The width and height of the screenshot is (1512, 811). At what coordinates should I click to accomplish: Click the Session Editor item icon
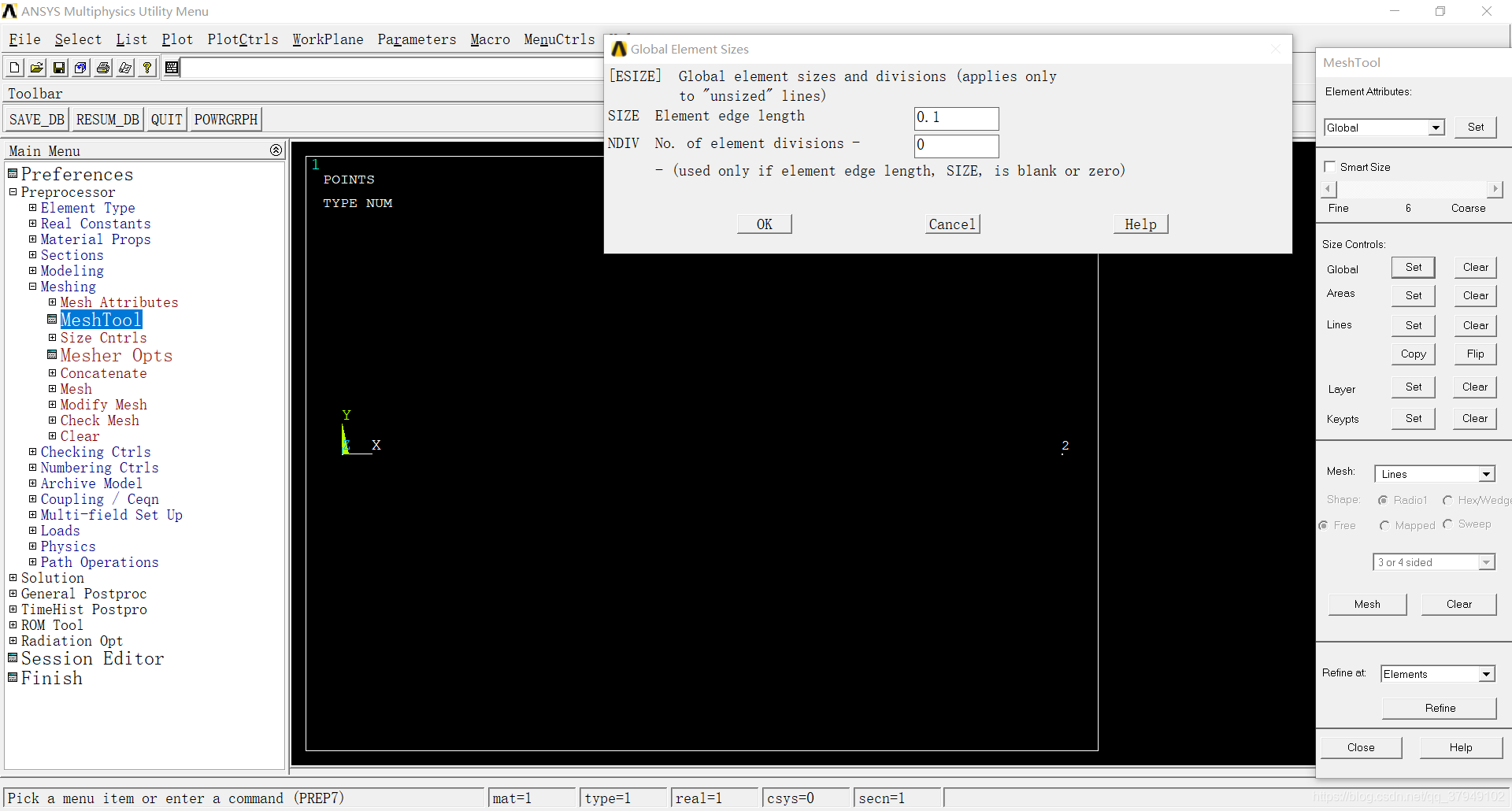pyautogui.click(x=13, y=657)
